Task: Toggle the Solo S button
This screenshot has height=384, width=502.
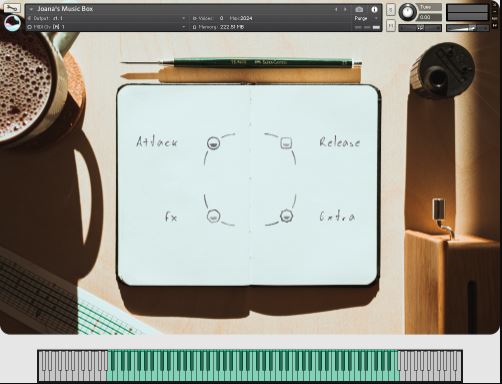Action: pos(391,10)
